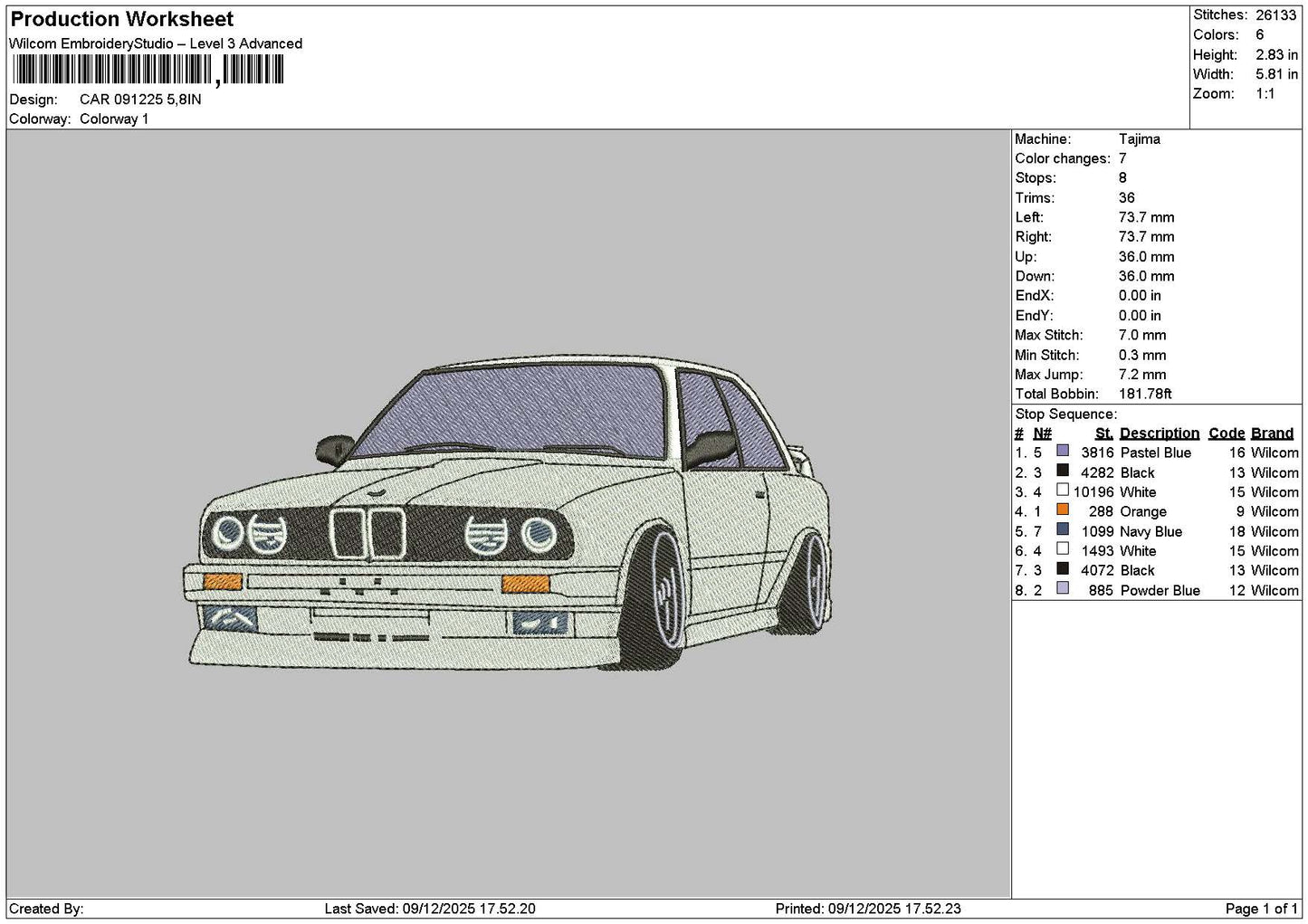Click the 'Brand' column header

coord(1273,433)
